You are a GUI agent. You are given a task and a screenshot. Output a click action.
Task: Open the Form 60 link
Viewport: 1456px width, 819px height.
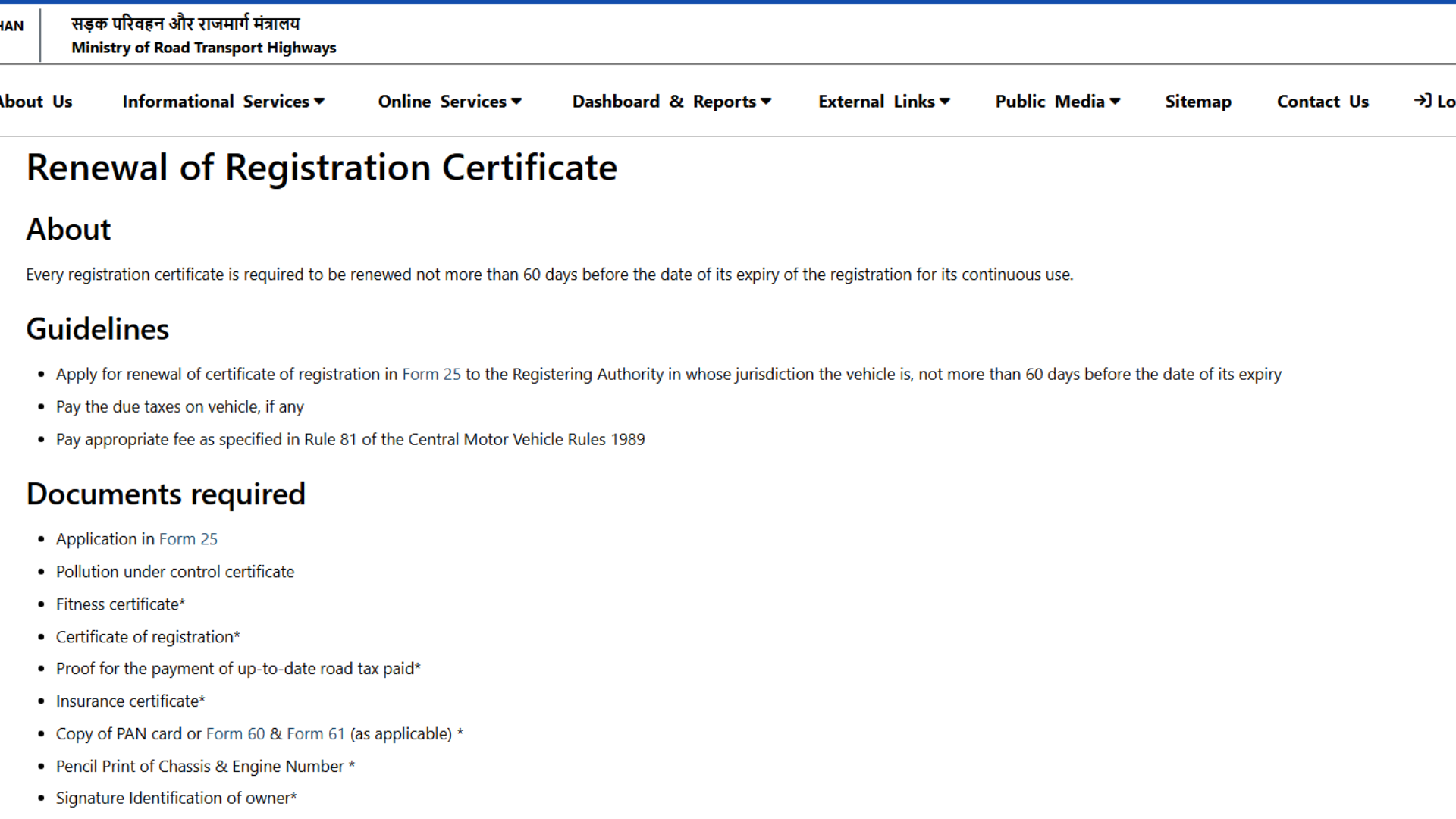coord(235,734)
